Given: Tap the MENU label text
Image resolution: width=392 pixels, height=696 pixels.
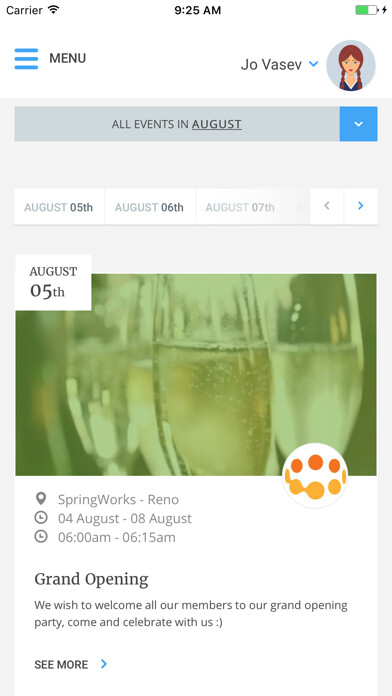Looking at the screenshot, I should 67,58.
